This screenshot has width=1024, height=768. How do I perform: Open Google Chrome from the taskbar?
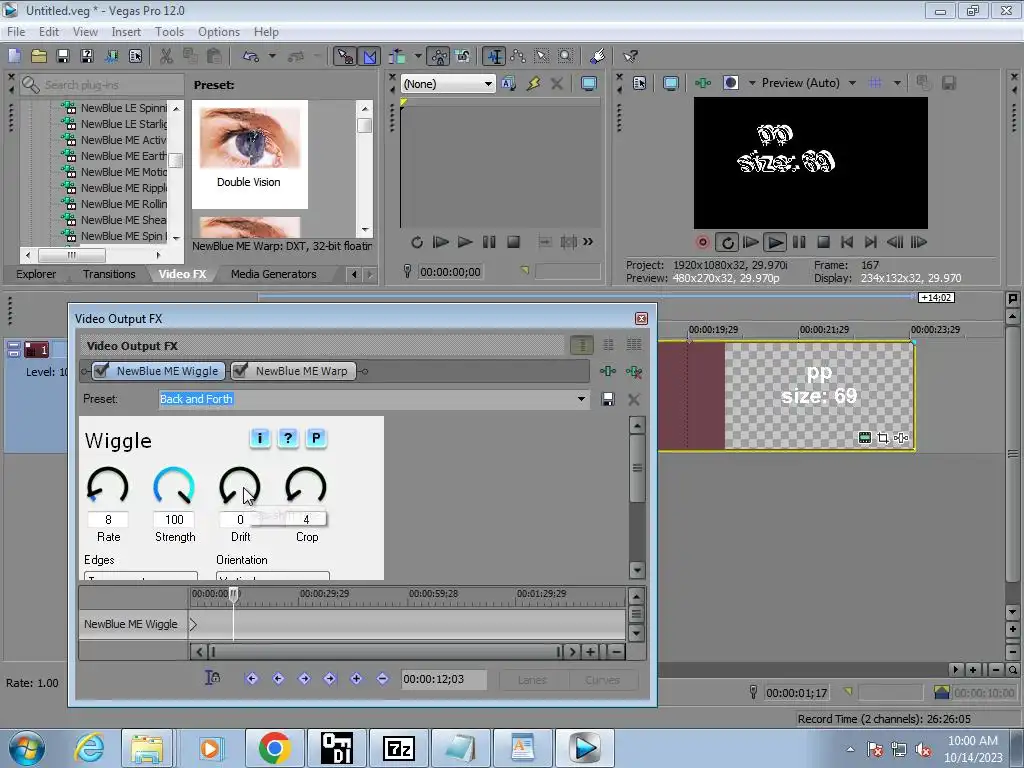point(274,748)
